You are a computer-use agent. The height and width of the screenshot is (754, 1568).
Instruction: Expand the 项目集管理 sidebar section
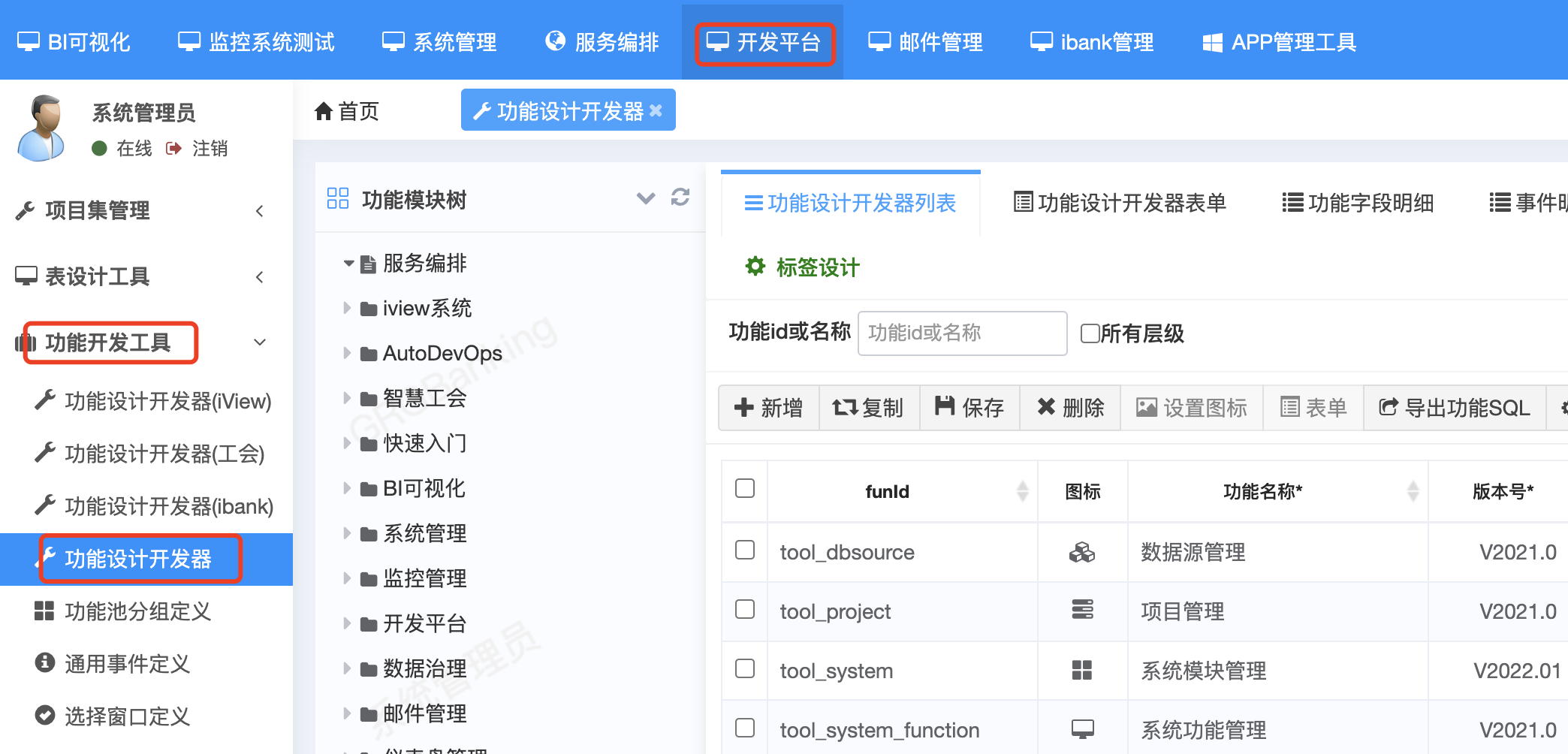[x=146, y=210]
